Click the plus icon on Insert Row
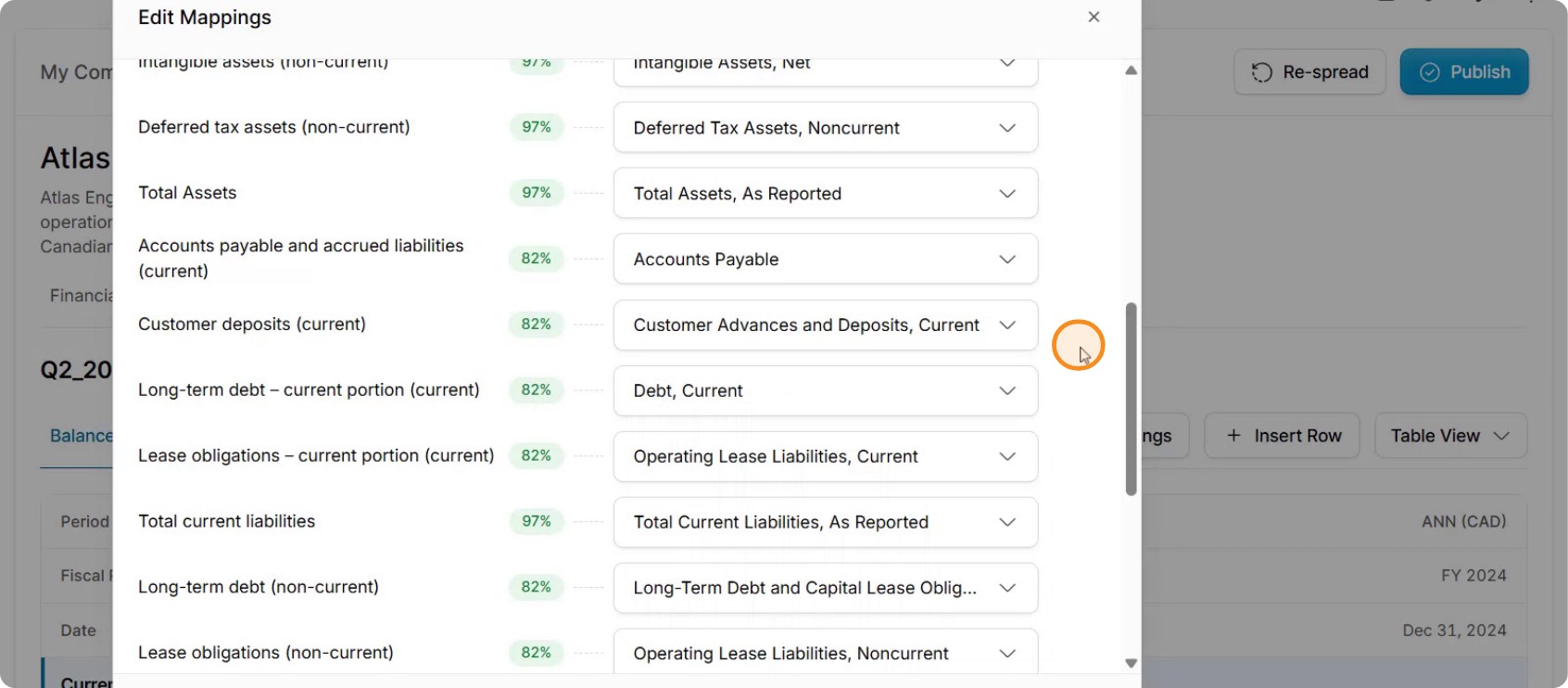Image resolution: width=1568 pixels, height=688 pixels. click(x=1233, y=436)
